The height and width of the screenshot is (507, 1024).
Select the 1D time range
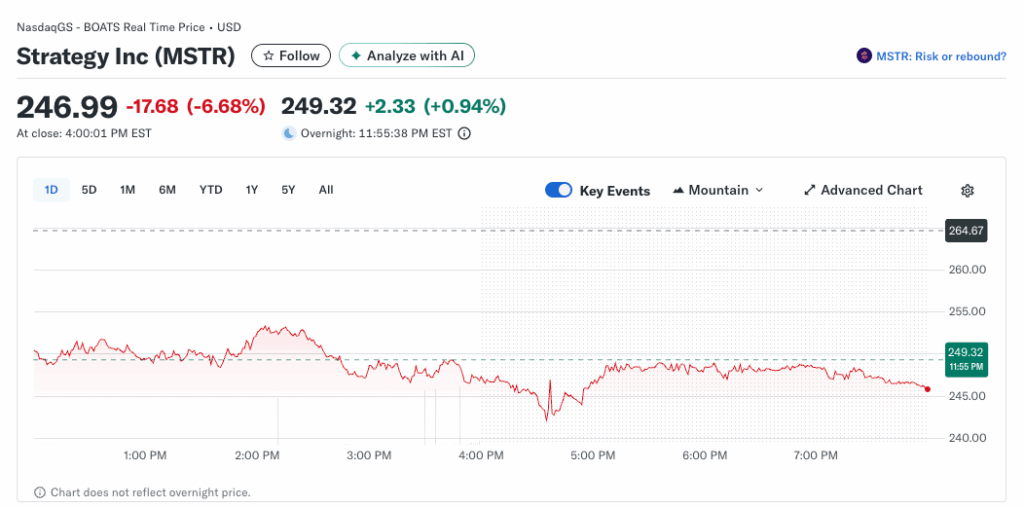51,190
